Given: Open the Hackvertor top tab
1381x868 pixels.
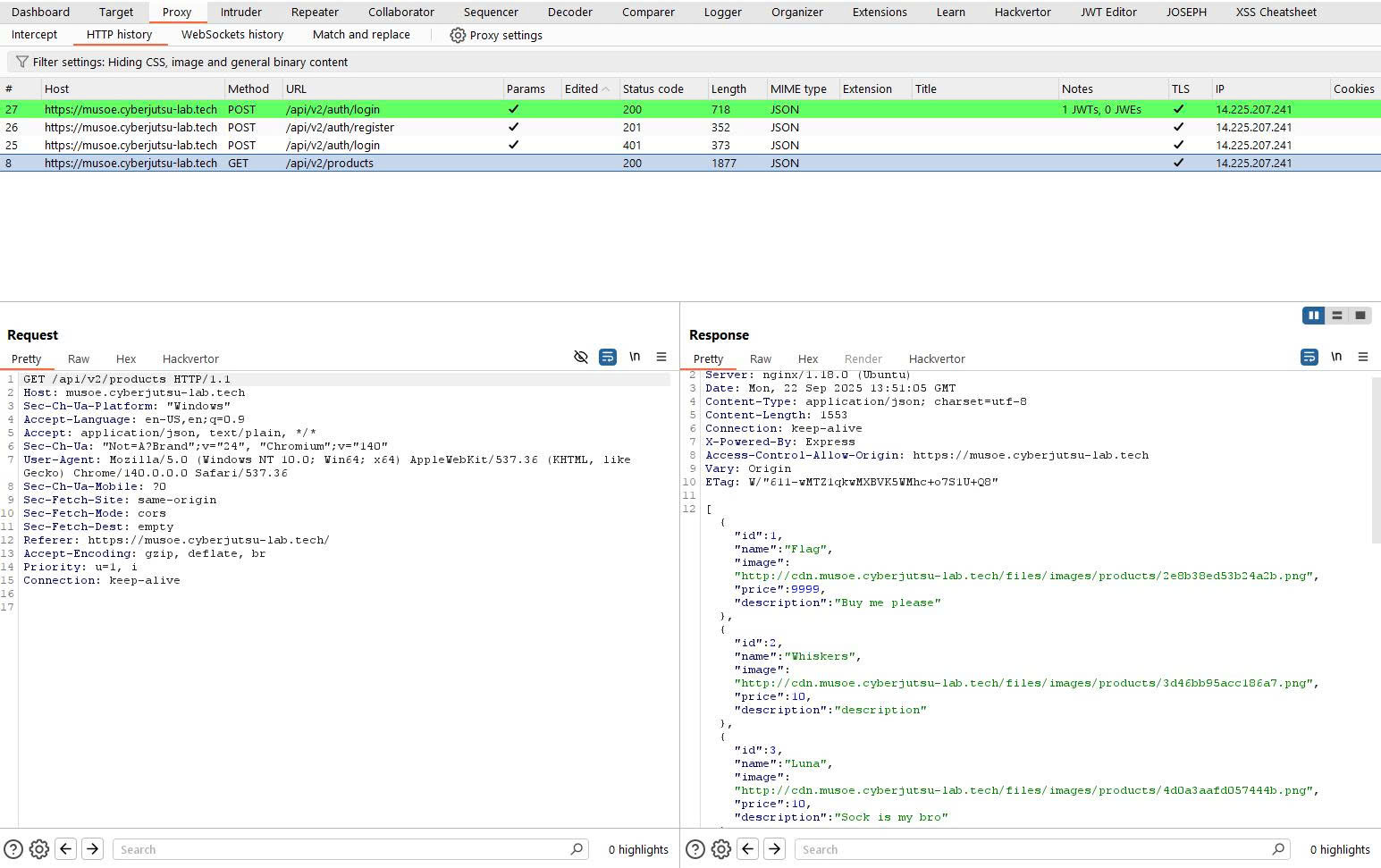Looking at the screenshot, I should point(1023,12).
